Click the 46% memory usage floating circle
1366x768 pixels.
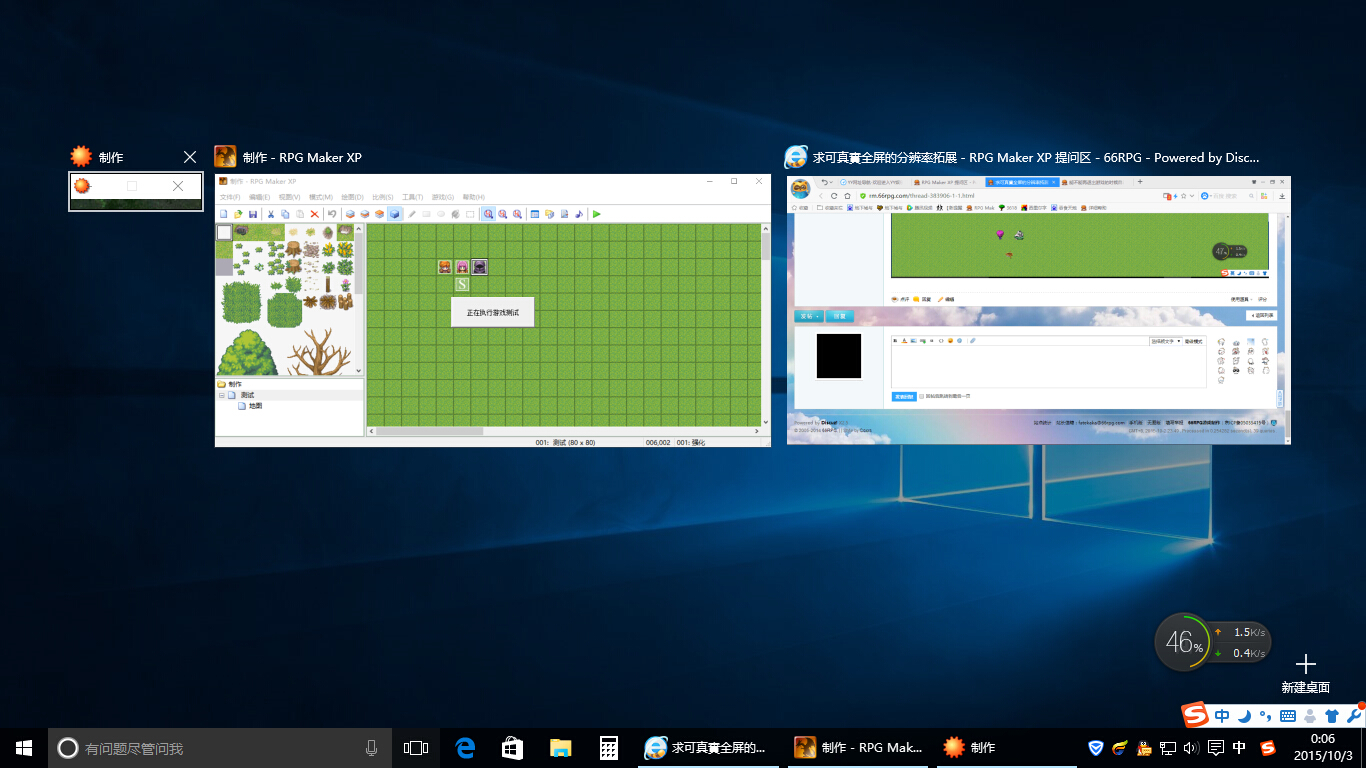pos(1184,642)
